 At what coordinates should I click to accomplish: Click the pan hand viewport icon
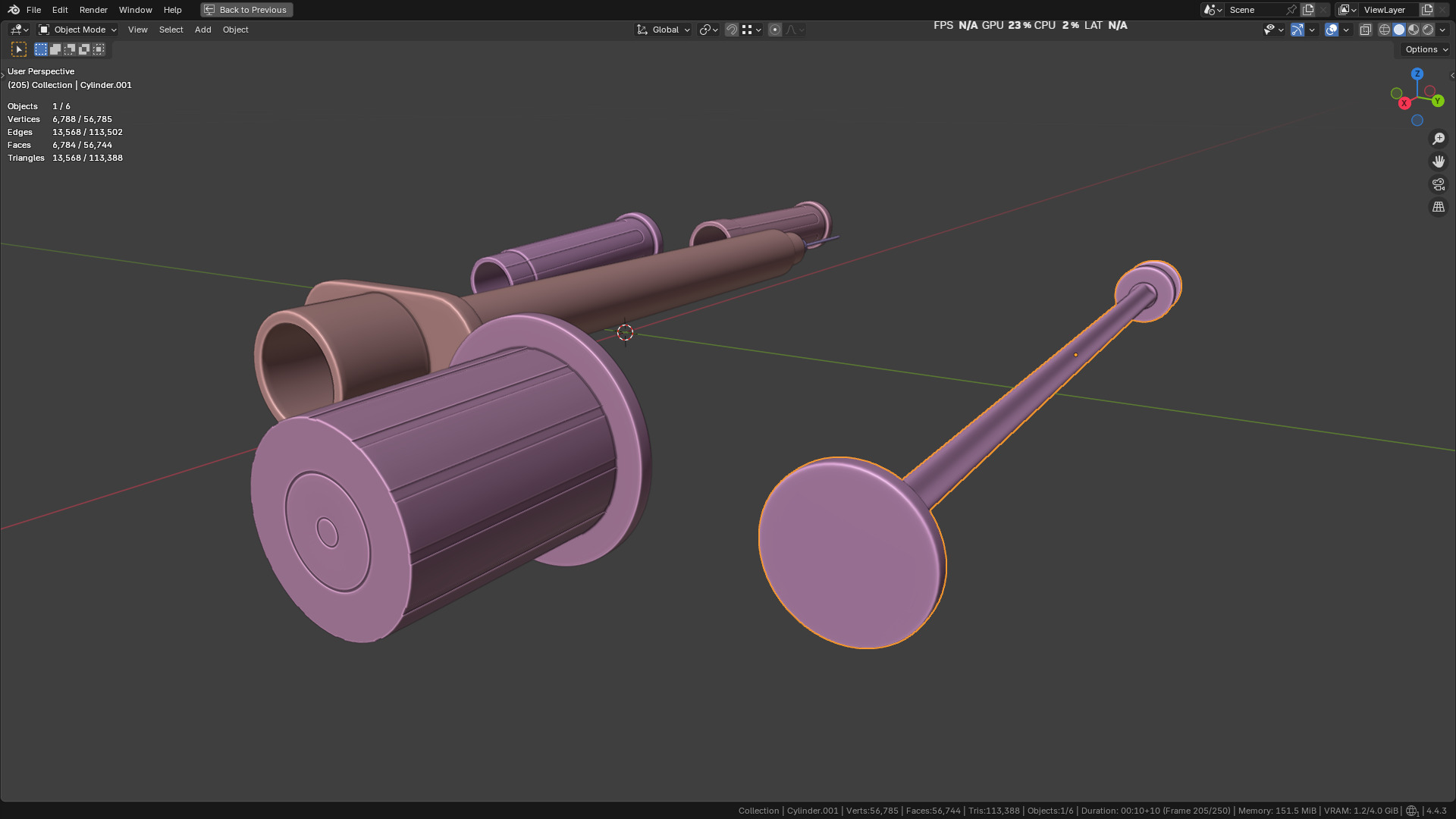click(x=1438, y=162)
